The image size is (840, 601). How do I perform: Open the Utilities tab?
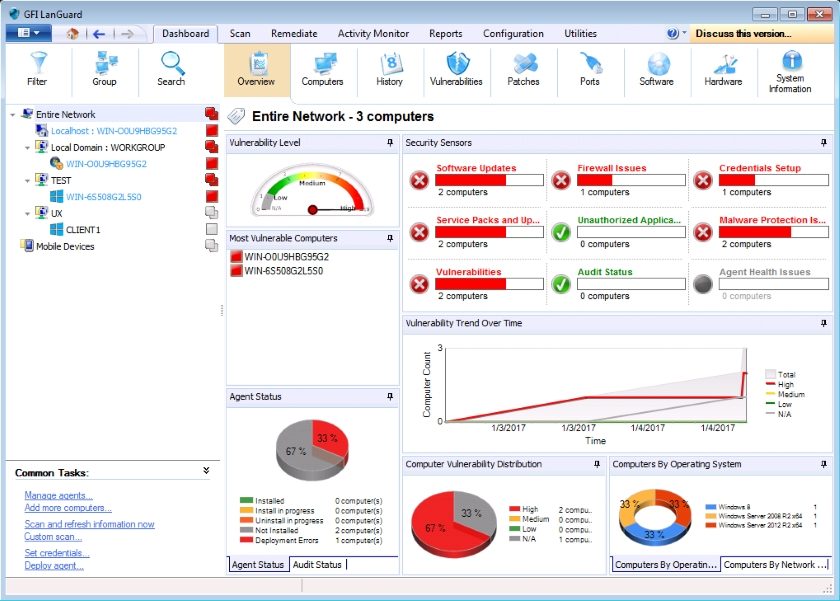pos(580,33)
